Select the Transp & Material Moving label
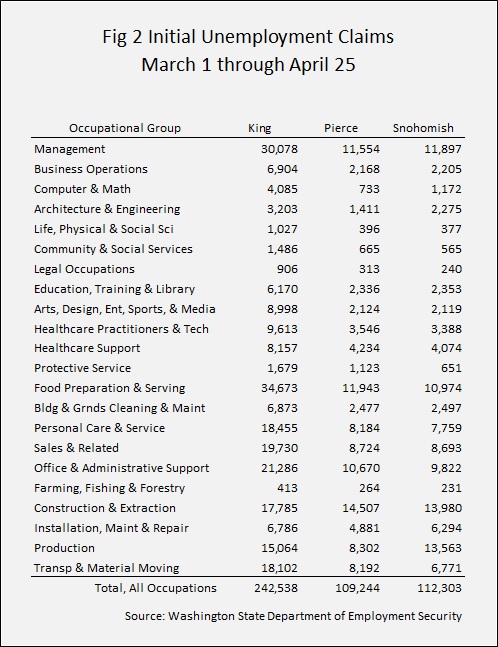 tap(106, 568)
